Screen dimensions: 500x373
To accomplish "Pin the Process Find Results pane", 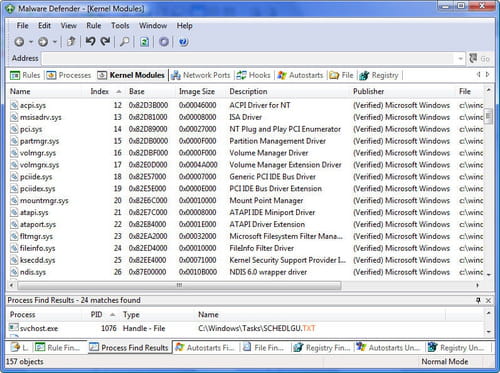I will click(478, 300).
